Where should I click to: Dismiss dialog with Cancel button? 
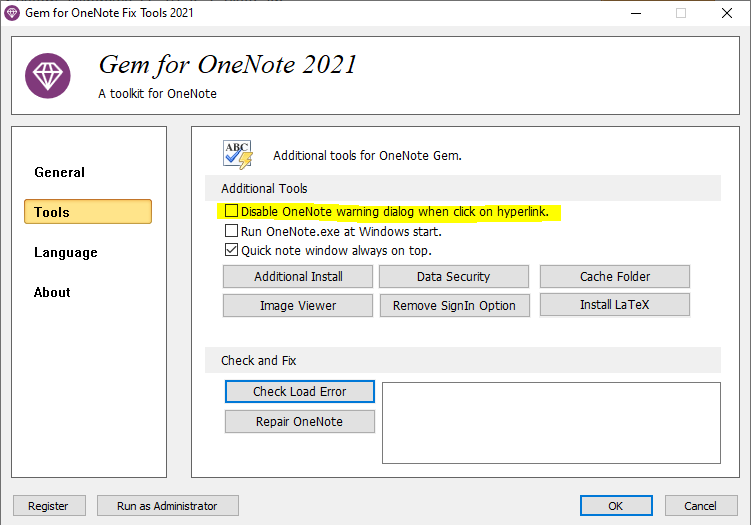pyautogui.click(x=701, y=506)
